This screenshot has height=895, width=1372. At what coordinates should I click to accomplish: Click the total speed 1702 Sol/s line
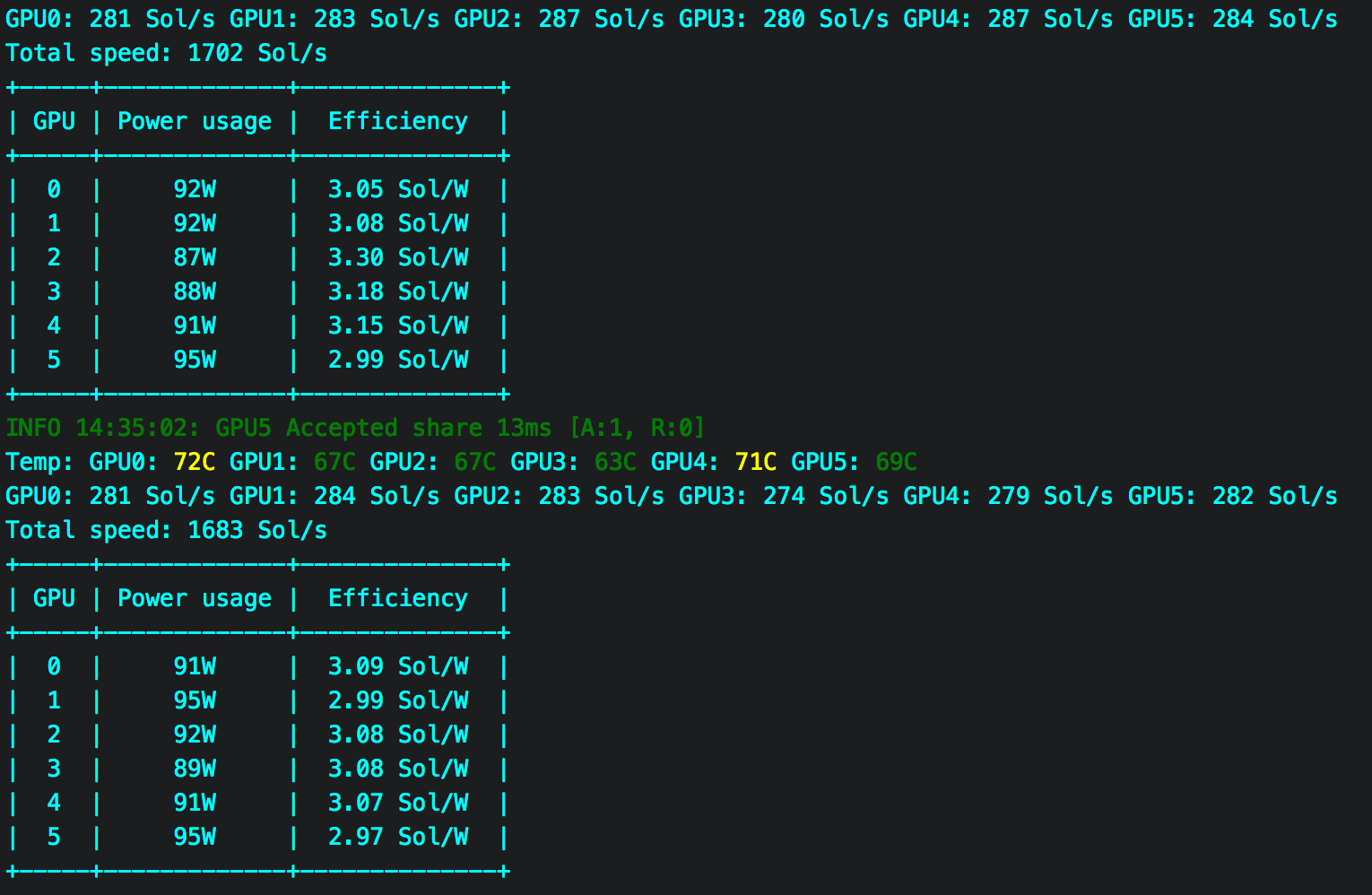166,53
